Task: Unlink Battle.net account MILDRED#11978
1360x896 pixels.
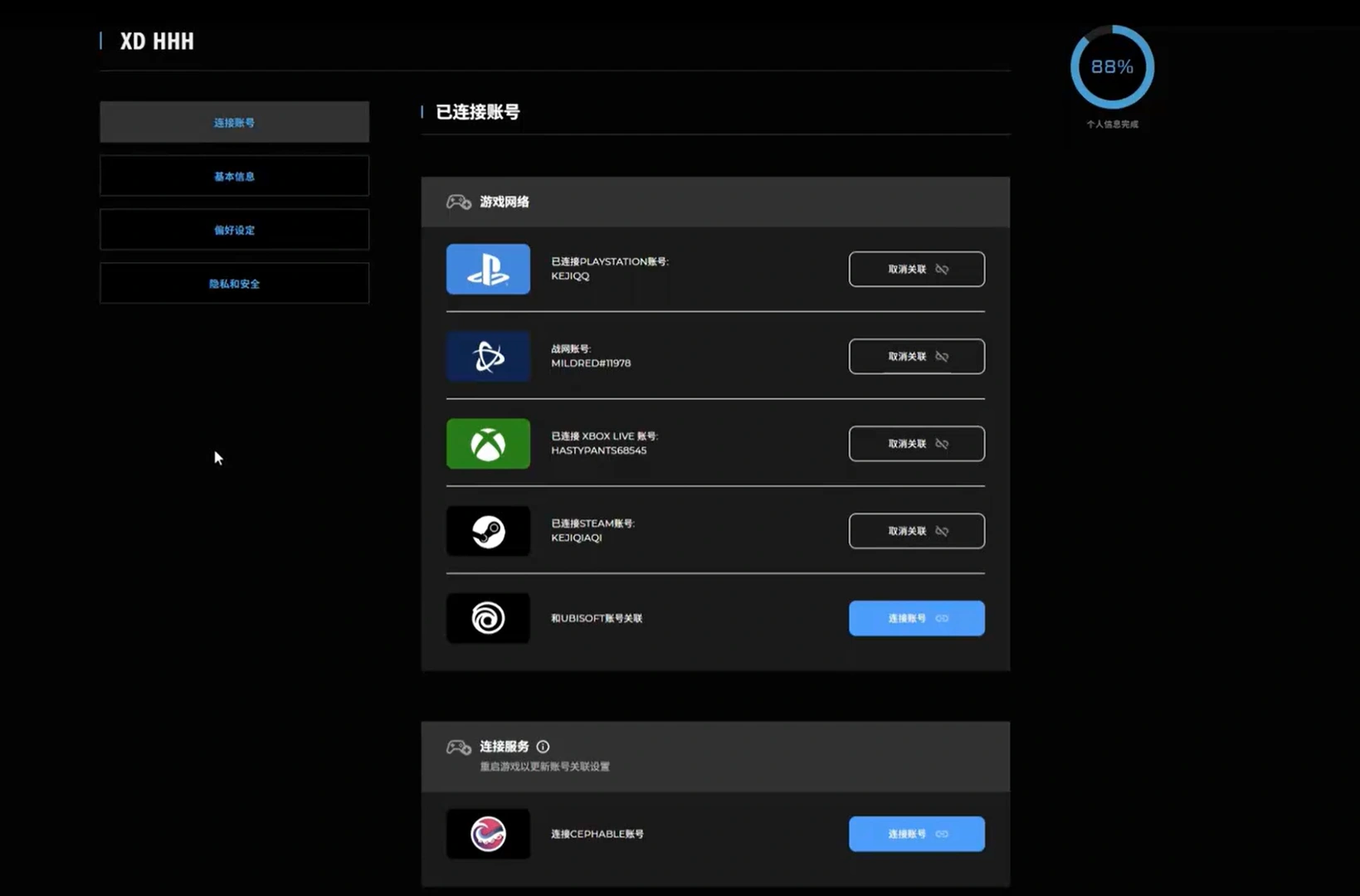Action: coord(917,357)
